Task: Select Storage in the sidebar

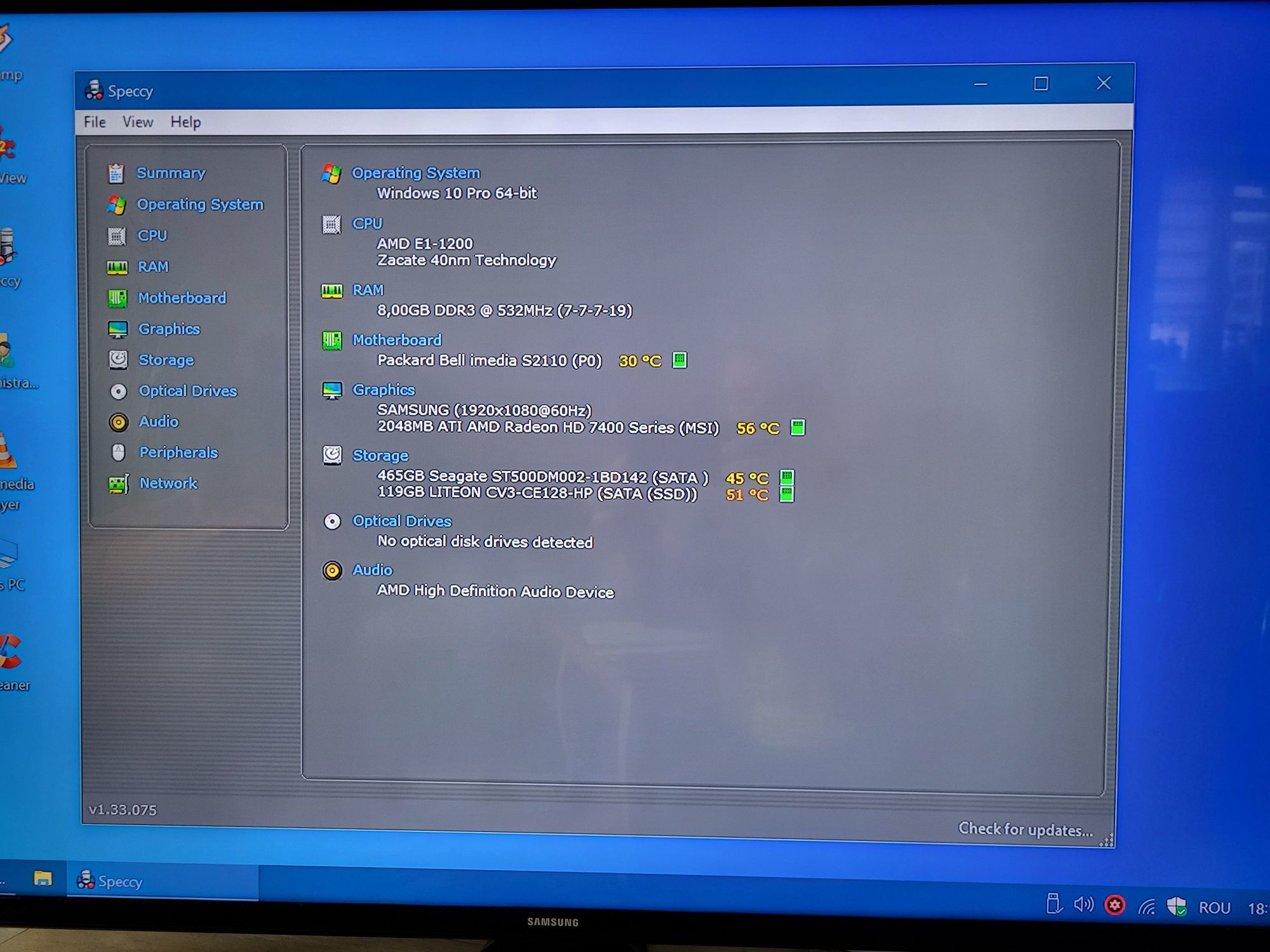Action: click(166, 360)
